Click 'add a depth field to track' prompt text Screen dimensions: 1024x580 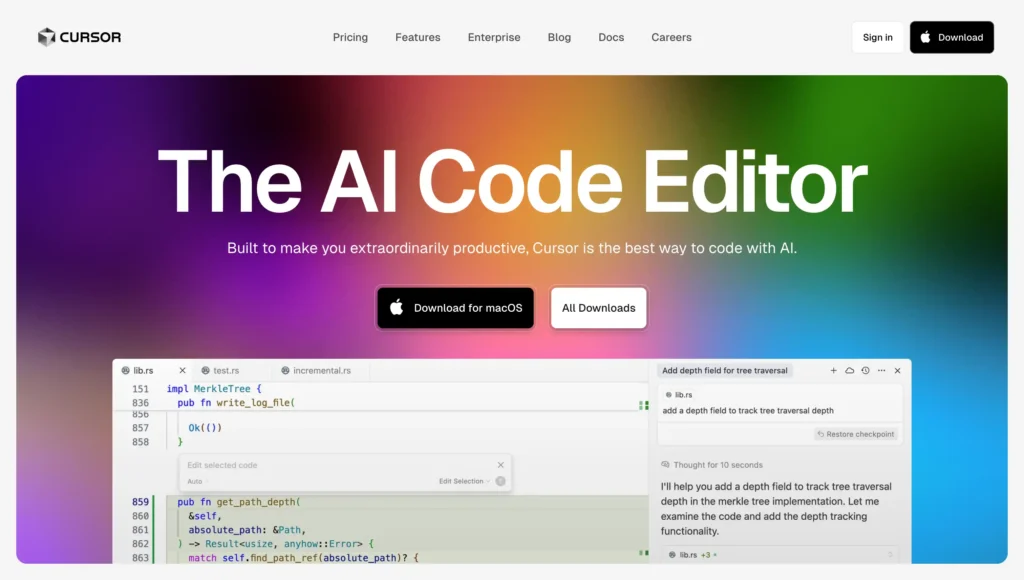[x=748, y=411]
